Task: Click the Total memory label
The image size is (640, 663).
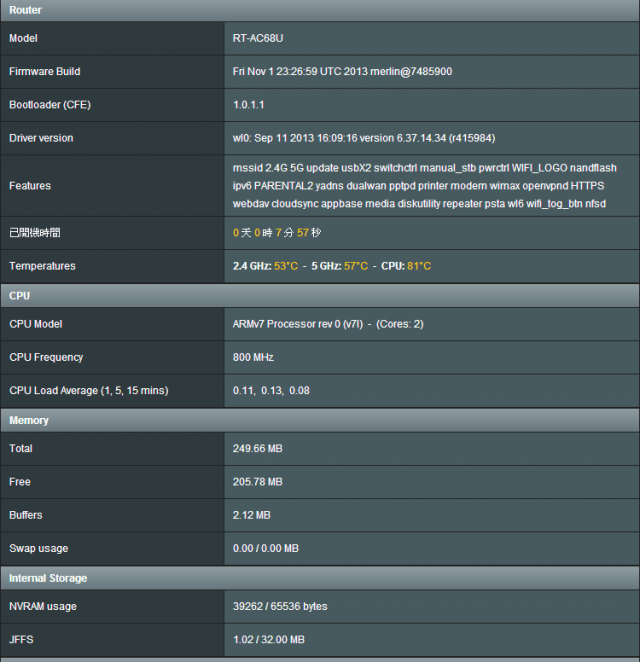Action: pyautogui.click(x=21, y=449)
